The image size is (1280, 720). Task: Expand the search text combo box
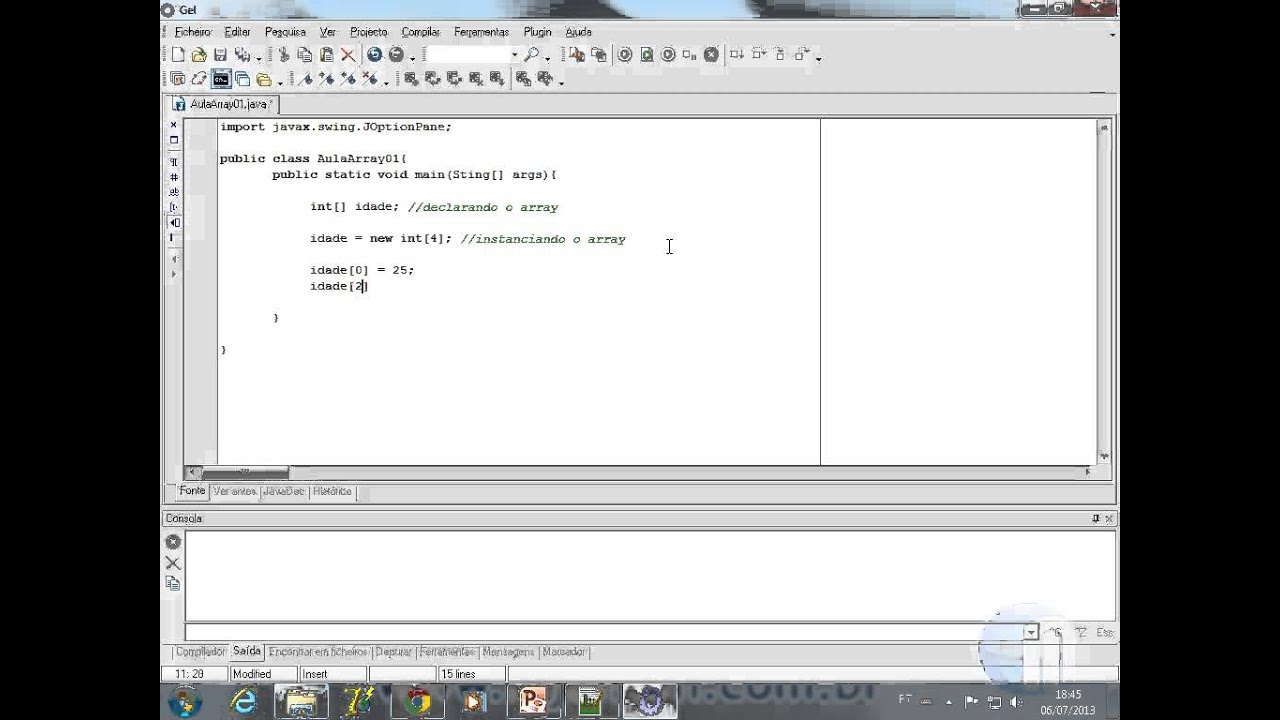click(x=514, y=55)
